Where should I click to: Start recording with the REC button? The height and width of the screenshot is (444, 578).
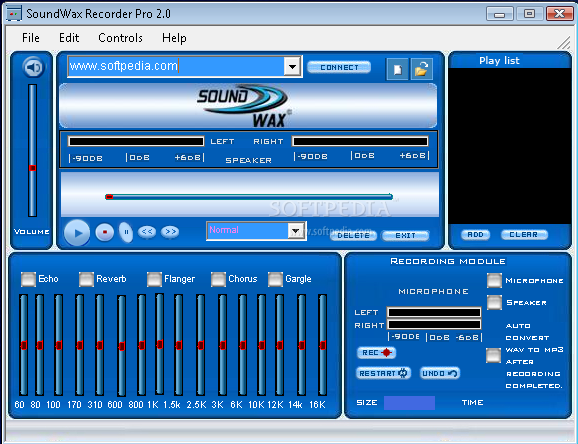376,353
